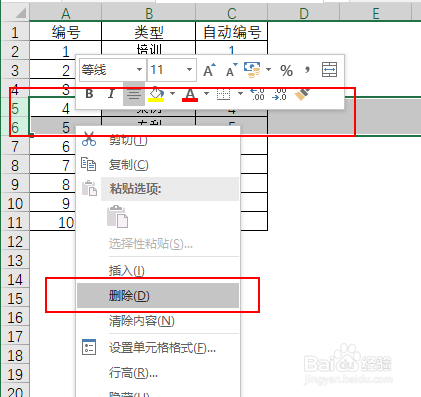Choose 插入(I) from context menu

click(x=158, y=270)
